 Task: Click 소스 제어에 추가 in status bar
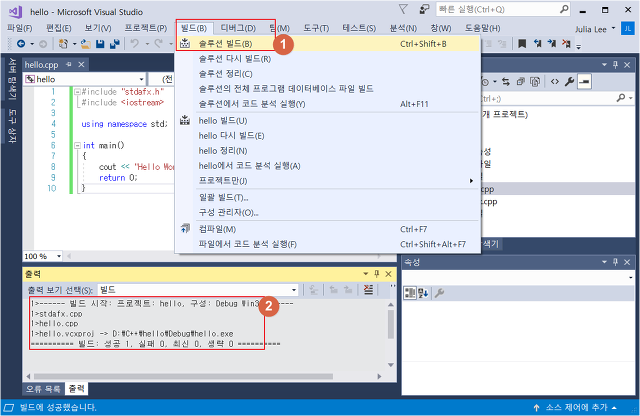click(575, 407)
